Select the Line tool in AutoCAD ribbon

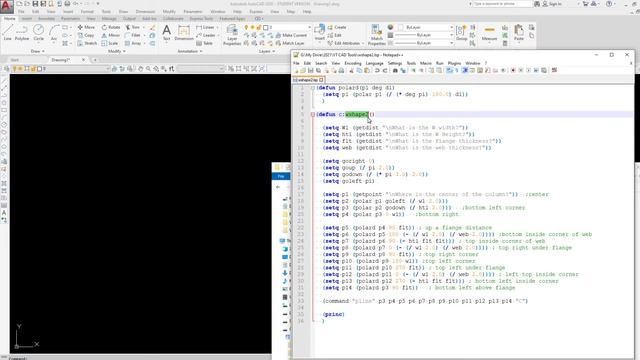7,32
